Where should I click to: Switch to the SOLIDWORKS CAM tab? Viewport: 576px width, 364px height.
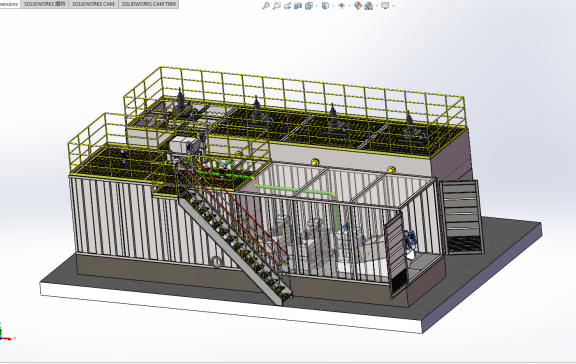(93, 4)
